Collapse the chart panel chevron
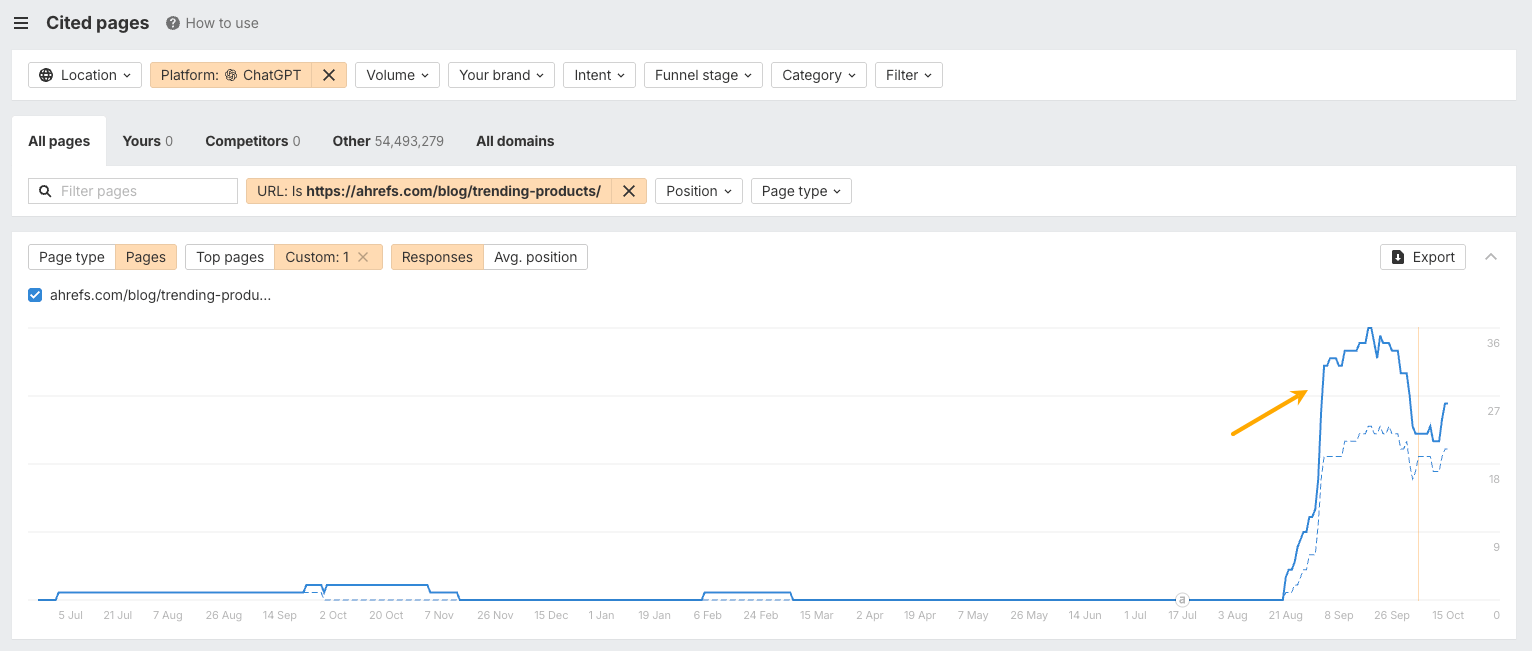Screen dimensions: 1532x651 pos(1491,257)
